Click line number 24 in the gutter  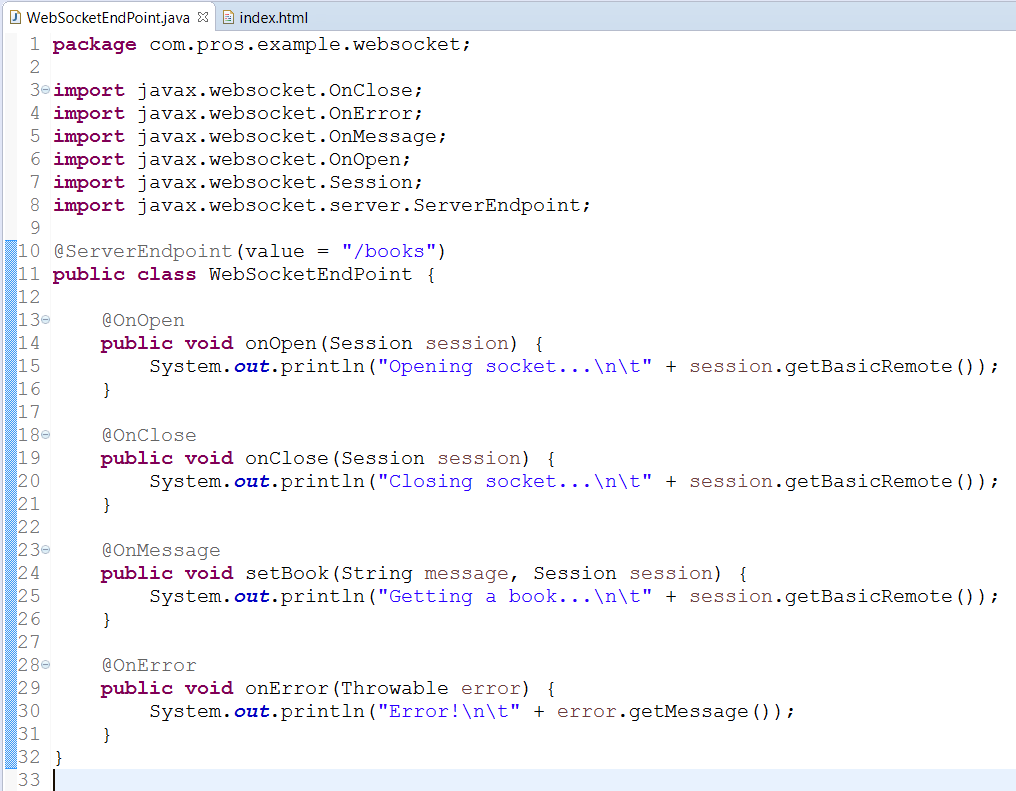pos(27,572)
